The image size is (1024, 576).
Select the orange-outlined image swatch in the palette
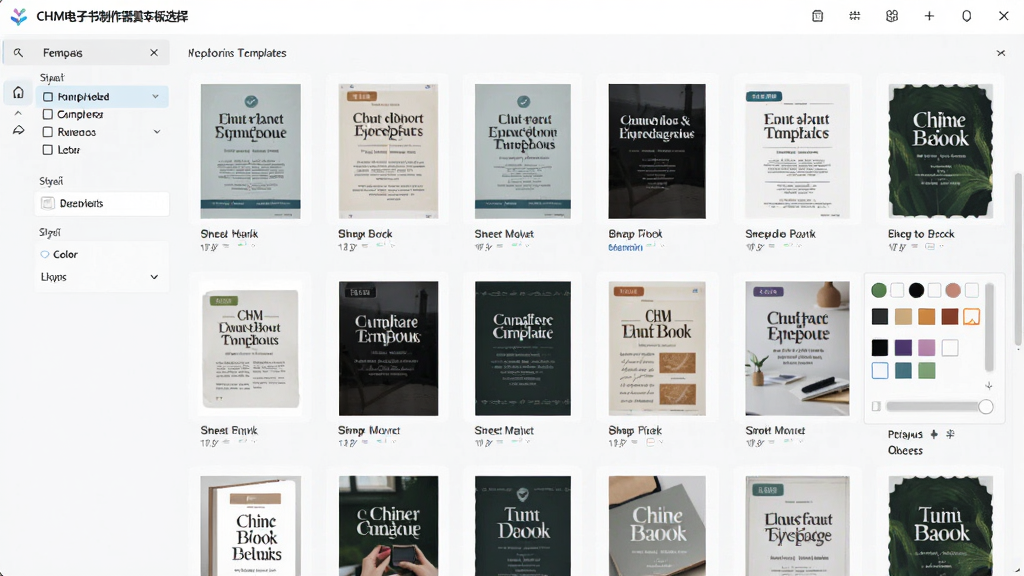pyautogui.click(x=971, y=317)
